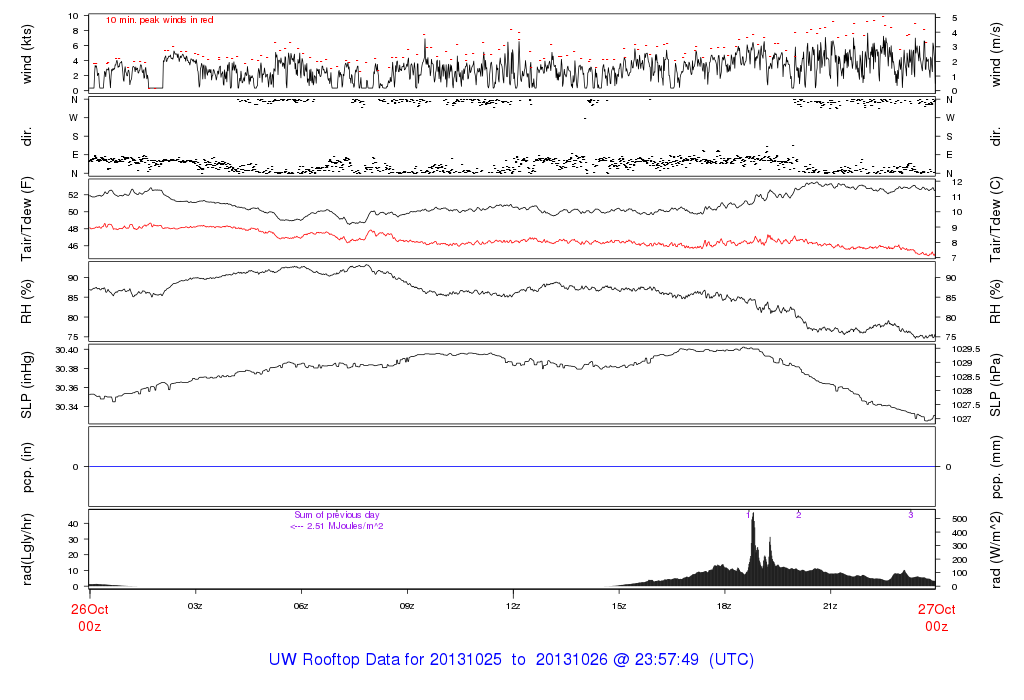
Task: Click the 'rad (W/m^2)' right axis label
Action: [996, 548]
